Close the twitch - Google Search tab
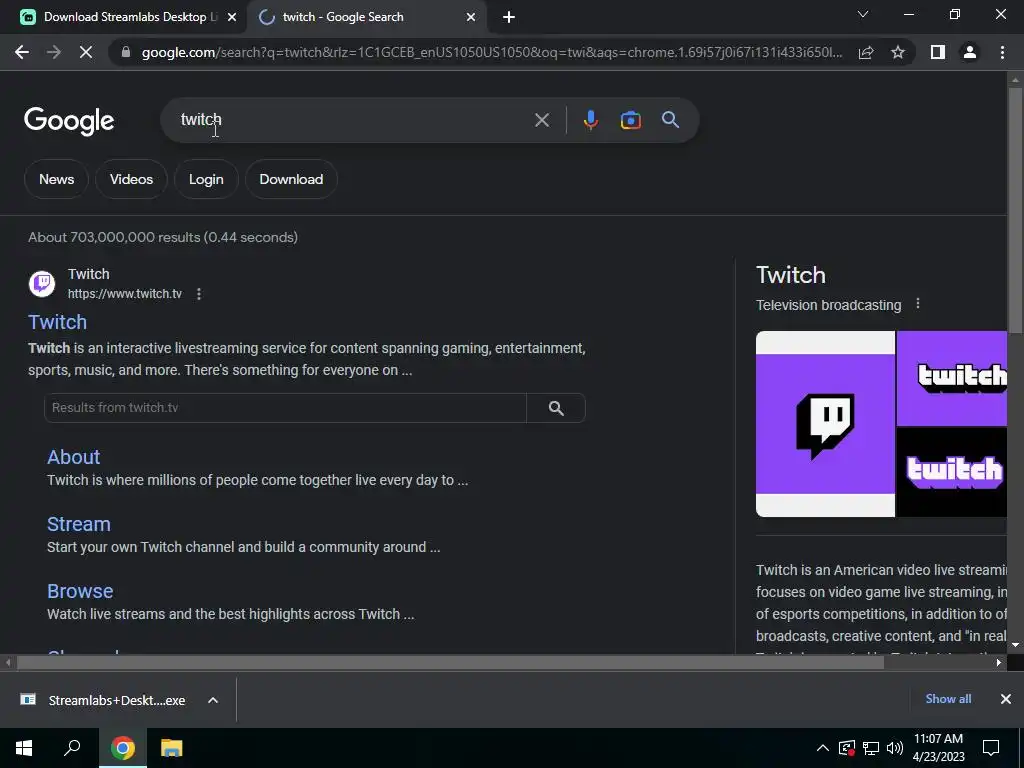 point(471,17)
